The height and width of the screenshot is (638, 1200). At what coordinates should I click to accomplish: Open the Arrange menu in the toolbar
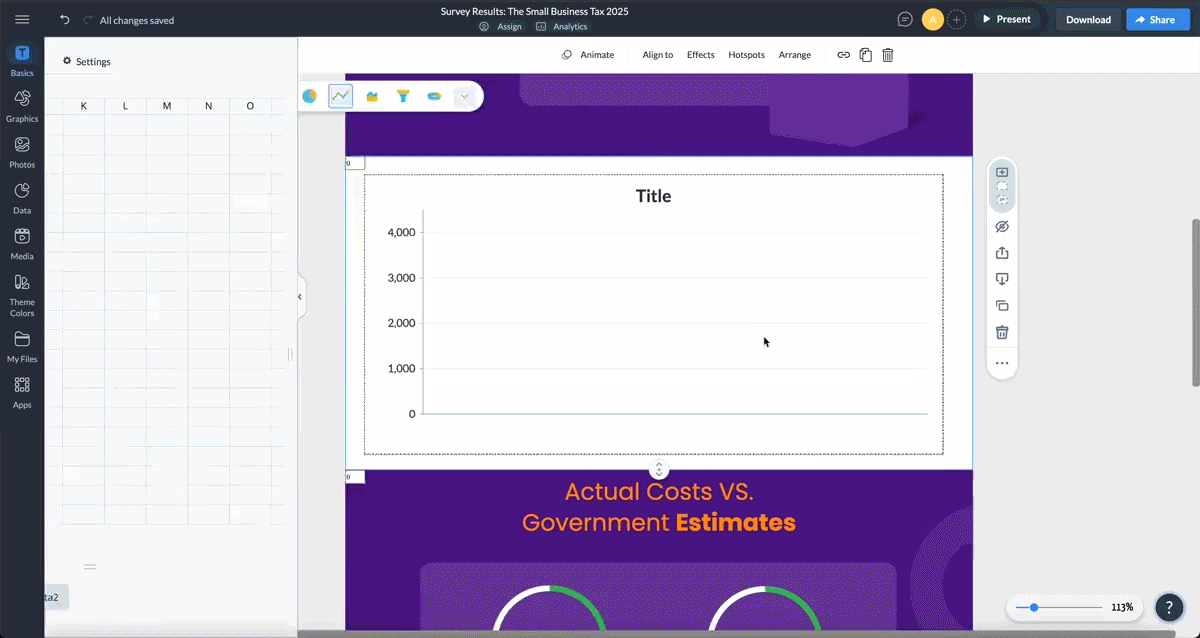(794, 55)
